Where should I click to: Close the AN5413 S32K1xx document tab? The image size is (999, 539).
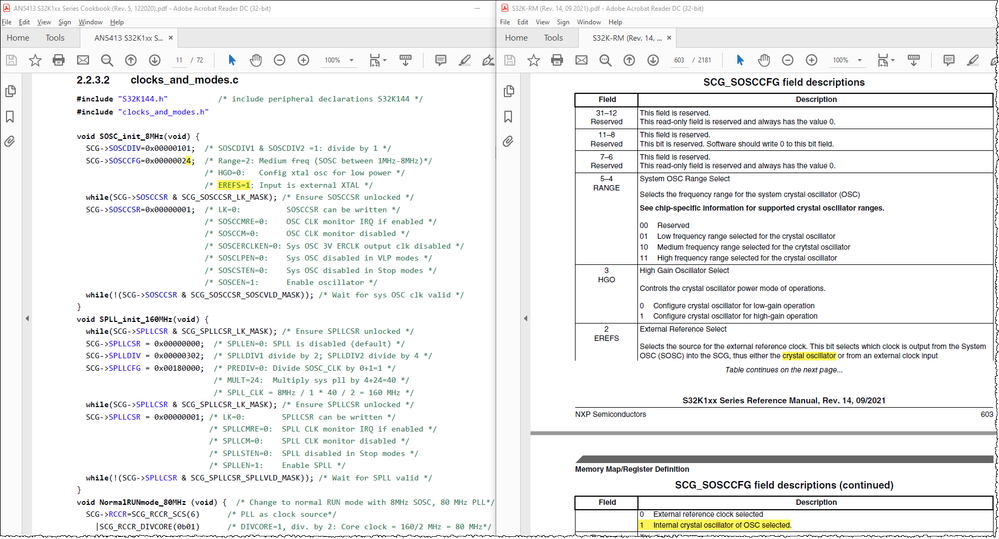(x=171, y=38)
